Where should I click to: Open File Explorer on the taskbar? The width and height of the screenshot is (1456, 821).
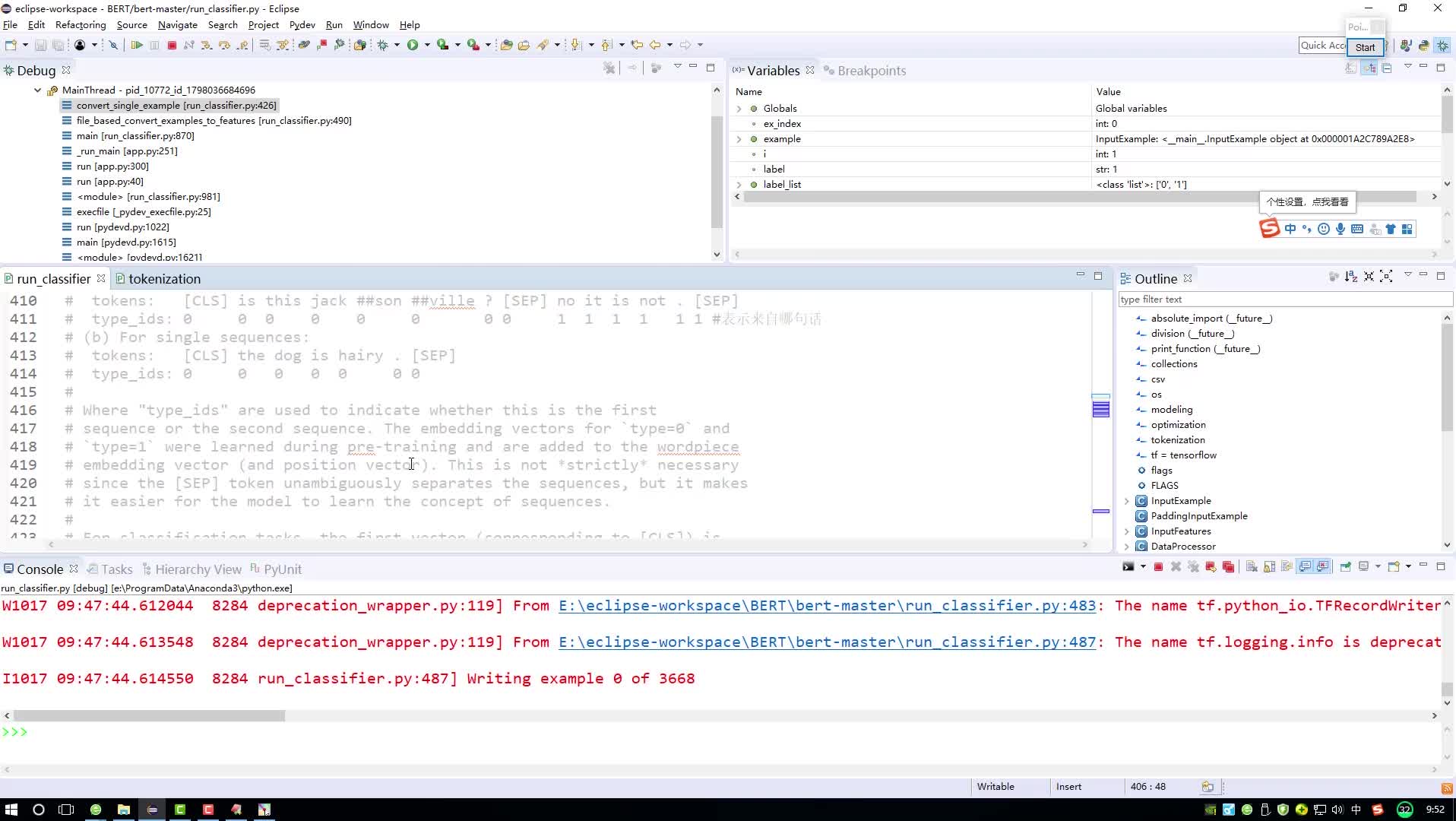[123, 810]
